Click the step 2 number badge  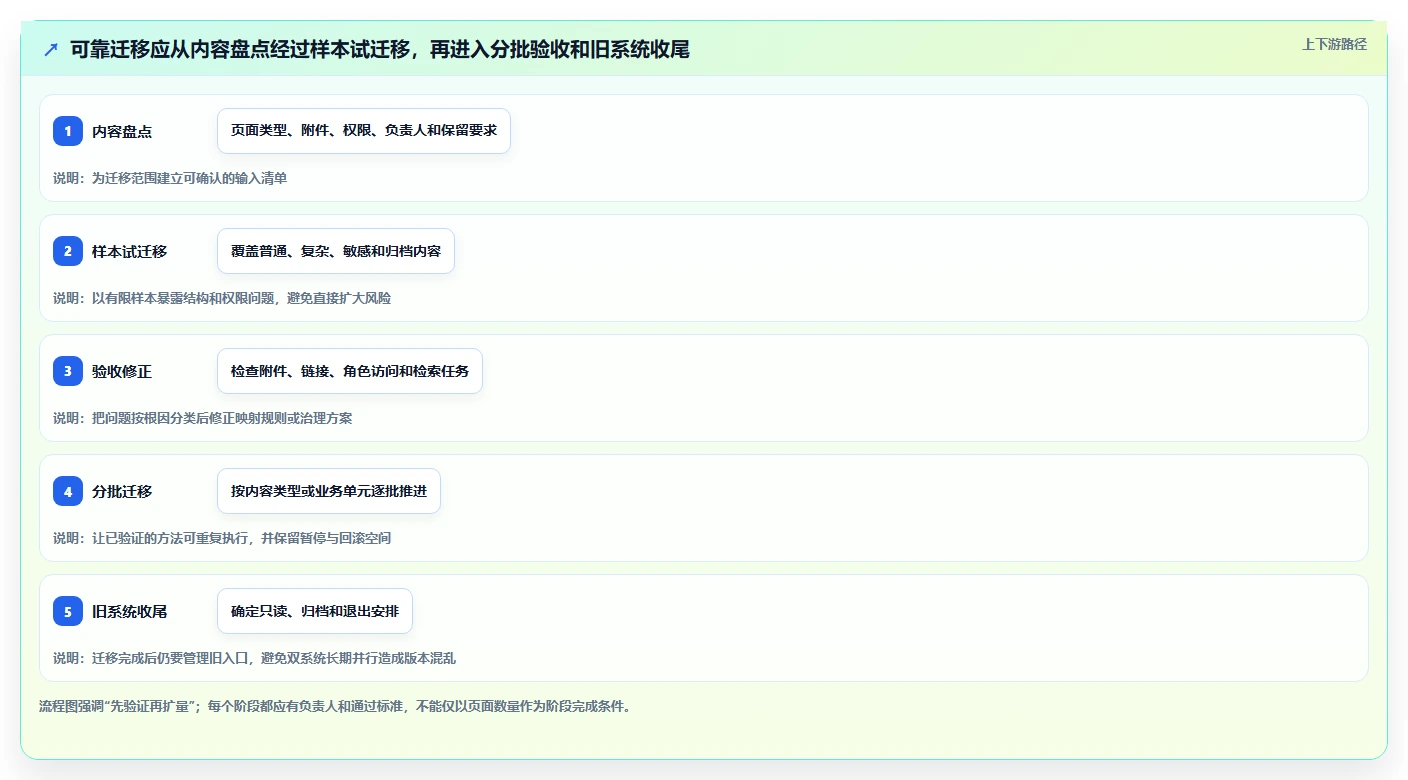pyautogui.click(x=68, y=251)
